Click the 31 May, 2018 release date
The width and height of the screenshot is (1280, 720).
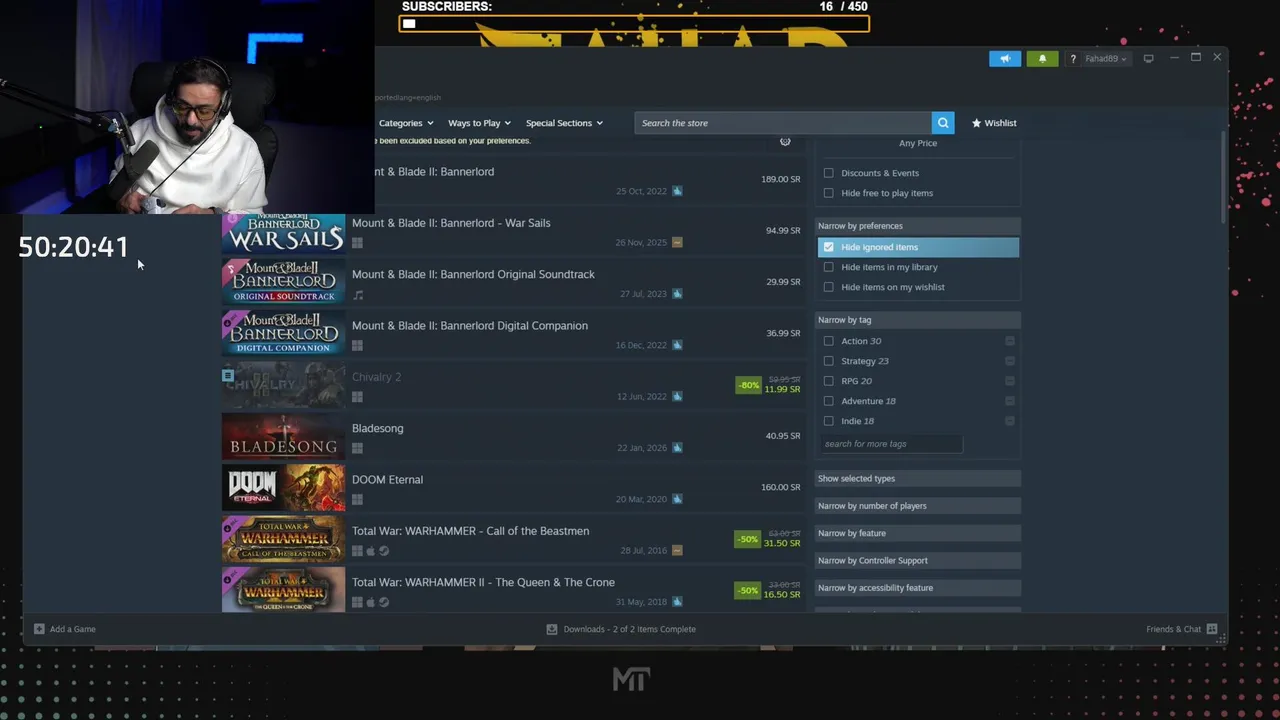coord(641,602)
